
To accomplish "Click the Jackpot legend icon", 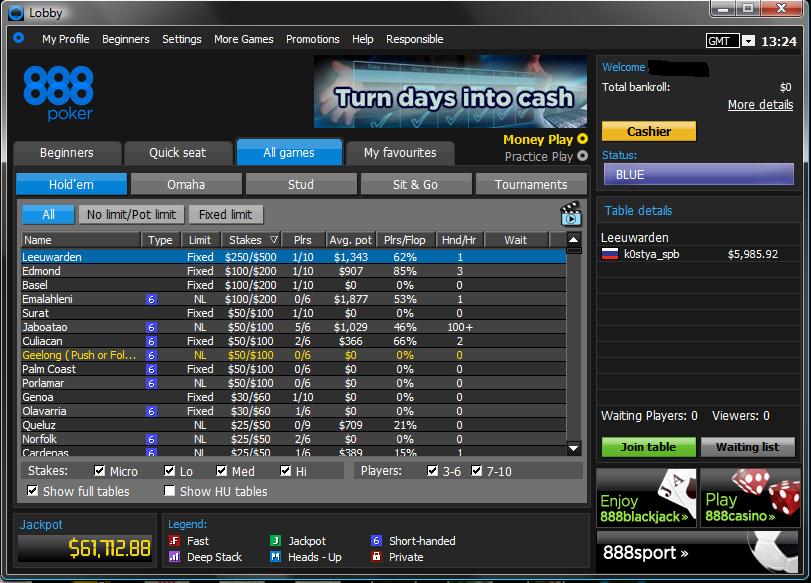I will click(x=276, y=541).
